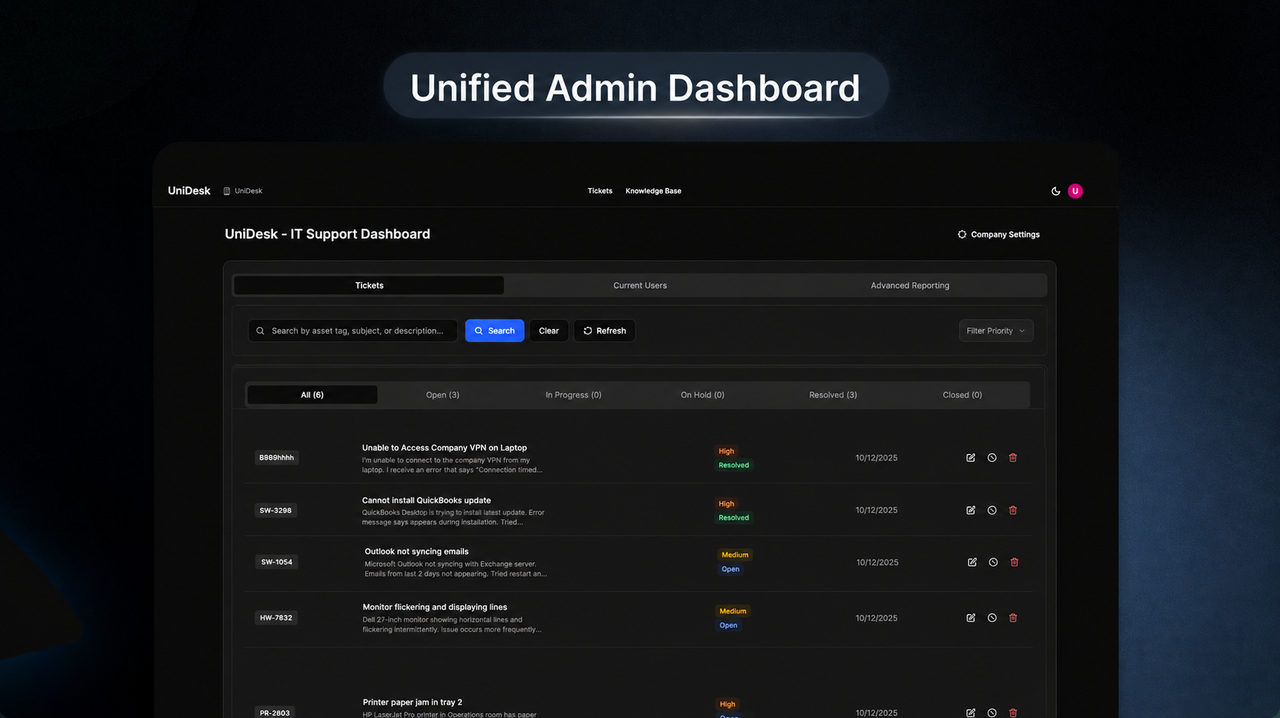Open 'Unable to Access Company VPN on Laptop'

[x=444, y=448]
